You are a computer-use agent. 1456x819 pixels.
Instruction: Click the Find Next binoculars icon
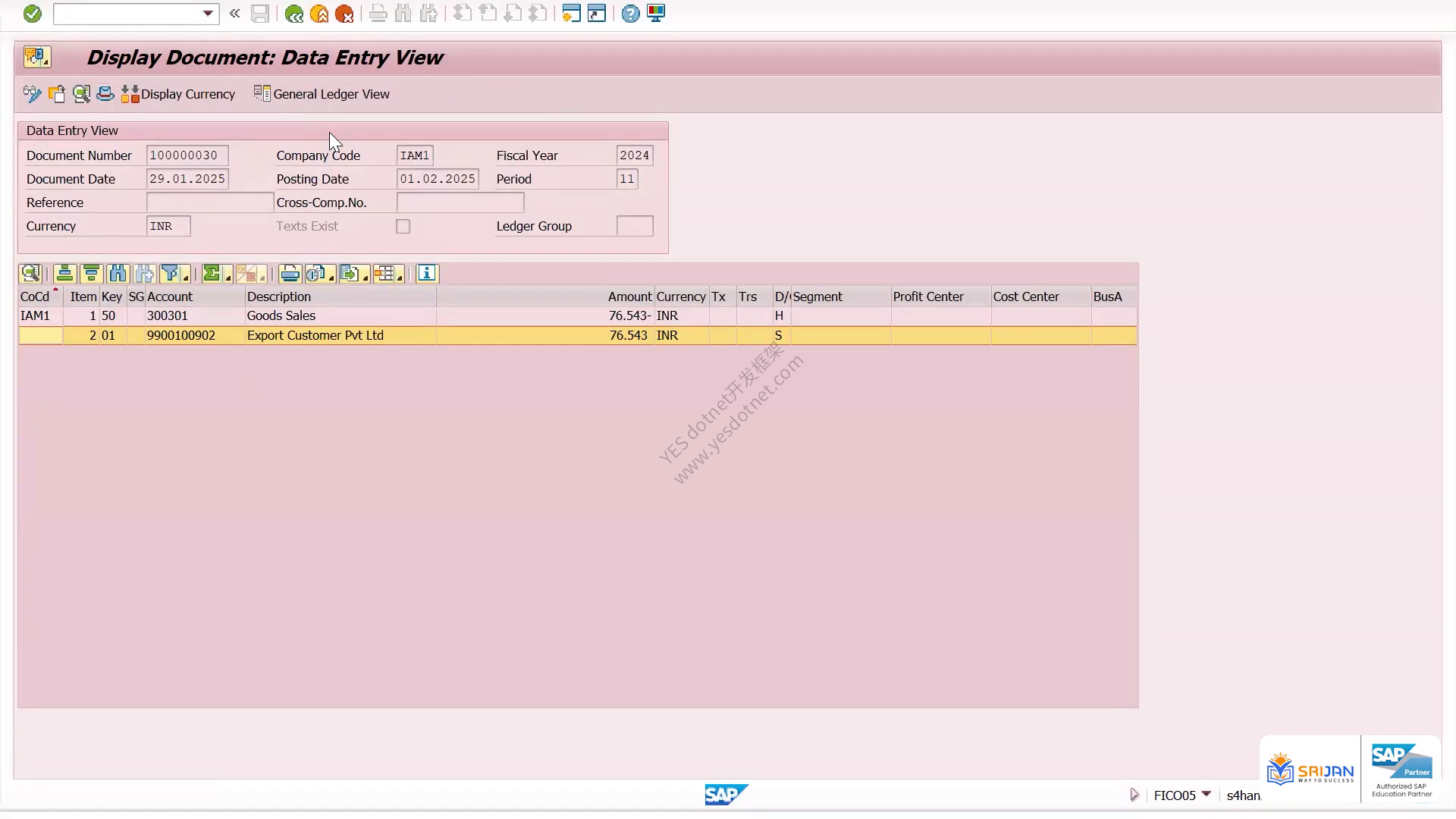(x=428, y=14)
